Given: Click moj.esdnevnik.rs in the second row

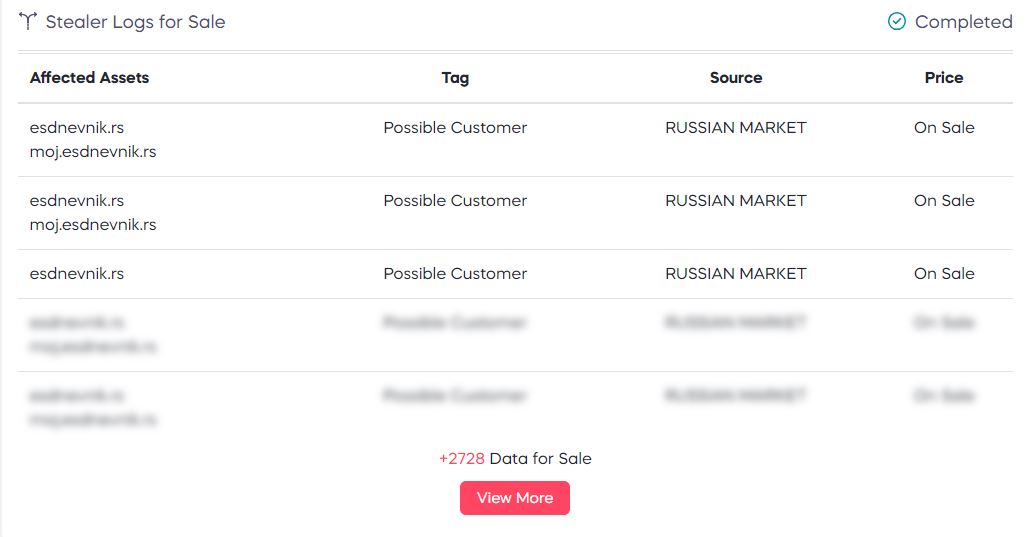Looking at the screenshot, I should (93, 225).
